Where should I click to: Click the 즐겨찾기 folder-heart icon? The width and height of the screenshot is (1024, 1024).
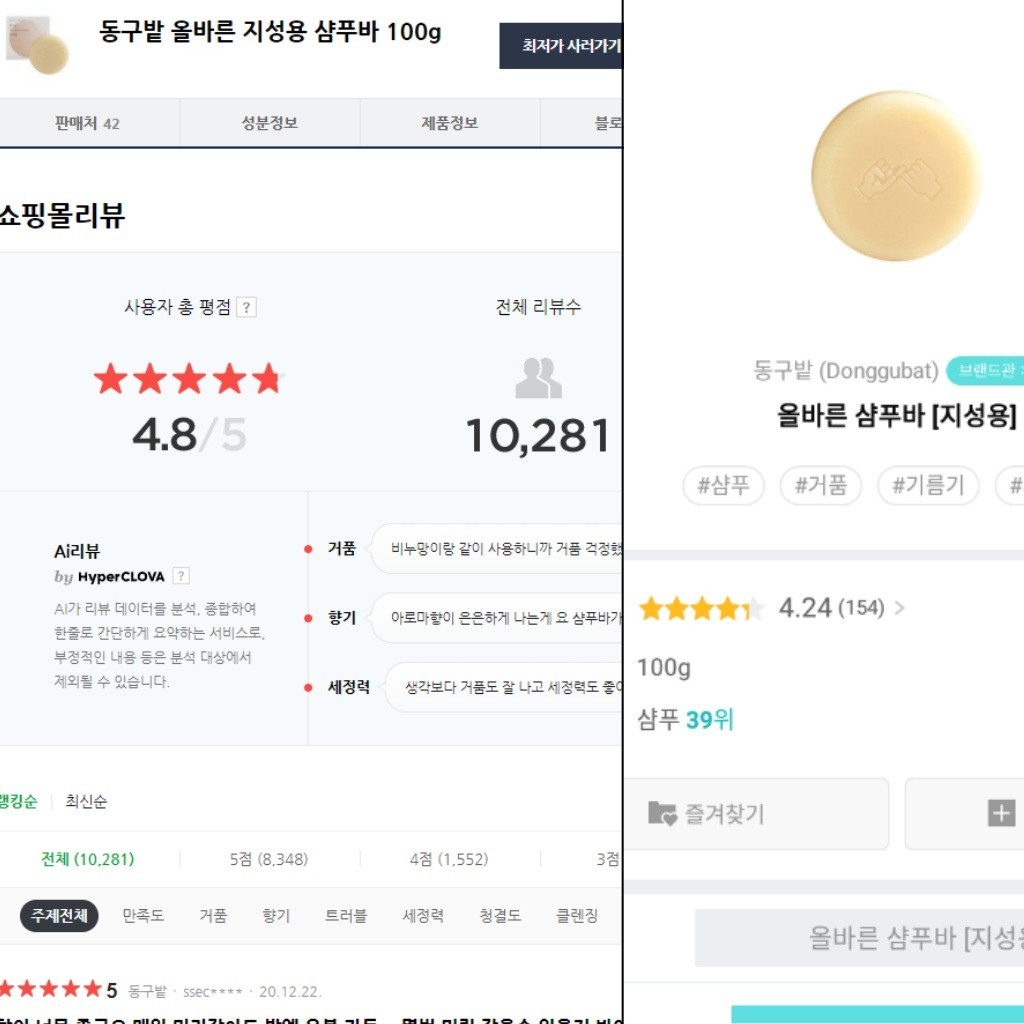pyautogui.click(x=662, y=814)
